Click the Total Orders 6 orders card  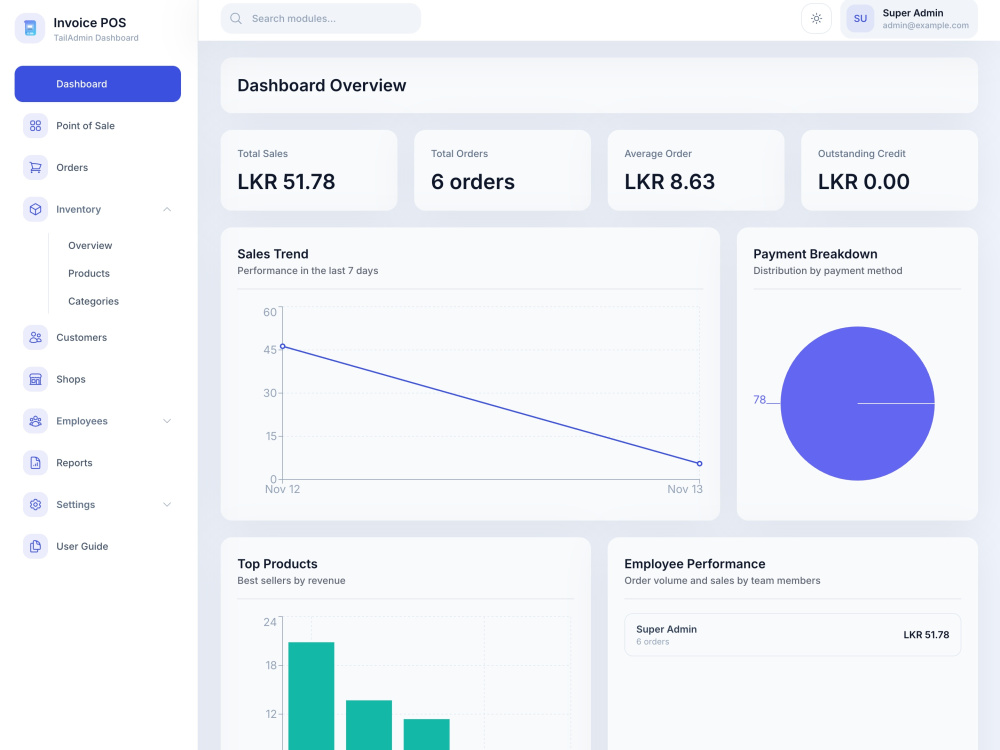click(x=503, y=170)
